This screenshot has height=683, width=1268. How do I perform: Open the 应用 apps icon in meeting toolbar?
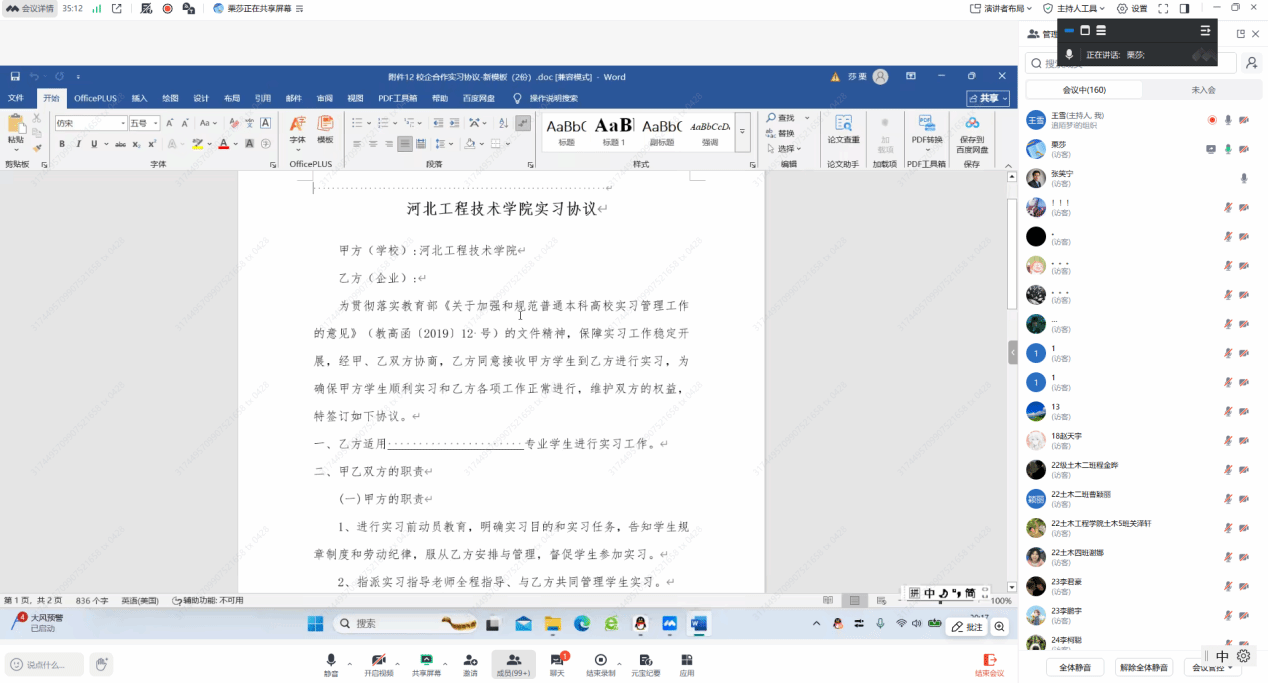click(x=687, y=660)
